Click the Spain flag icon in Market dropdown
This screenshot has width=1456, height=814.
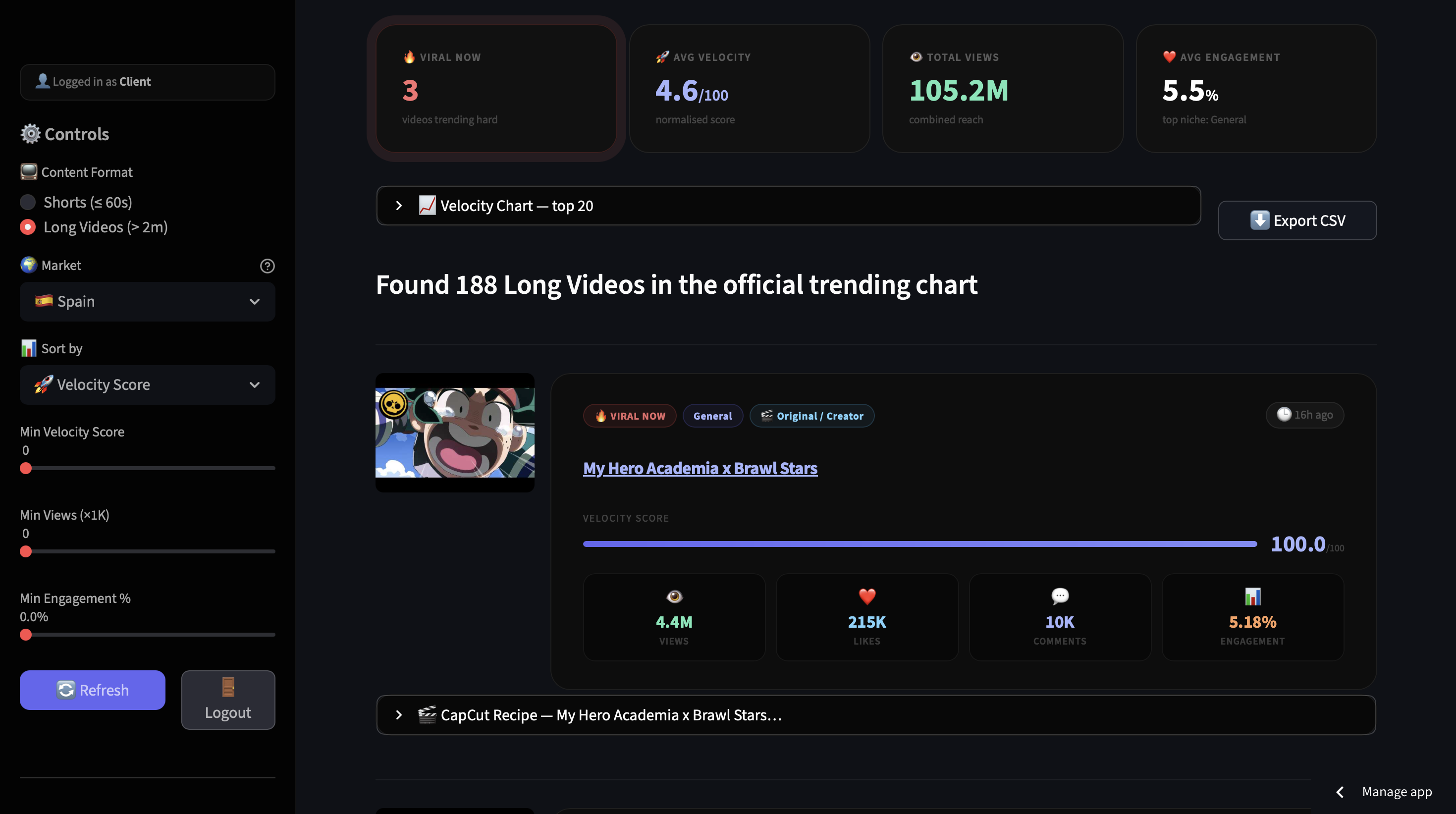click(x=44, y=301)
